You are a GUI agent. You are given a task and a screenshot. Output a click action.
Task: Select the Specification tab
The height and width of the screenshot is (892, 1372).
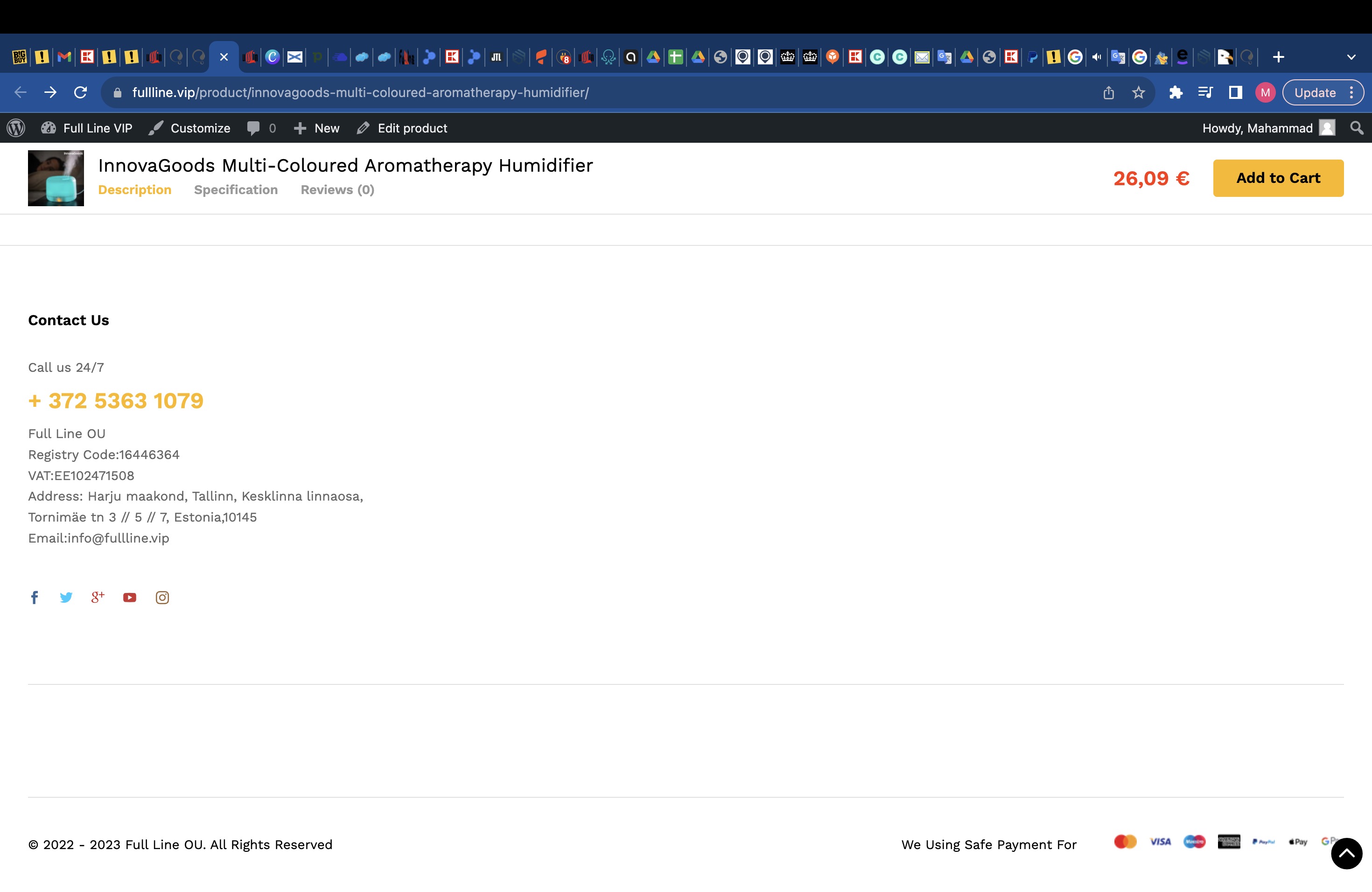tap(236, 189)
